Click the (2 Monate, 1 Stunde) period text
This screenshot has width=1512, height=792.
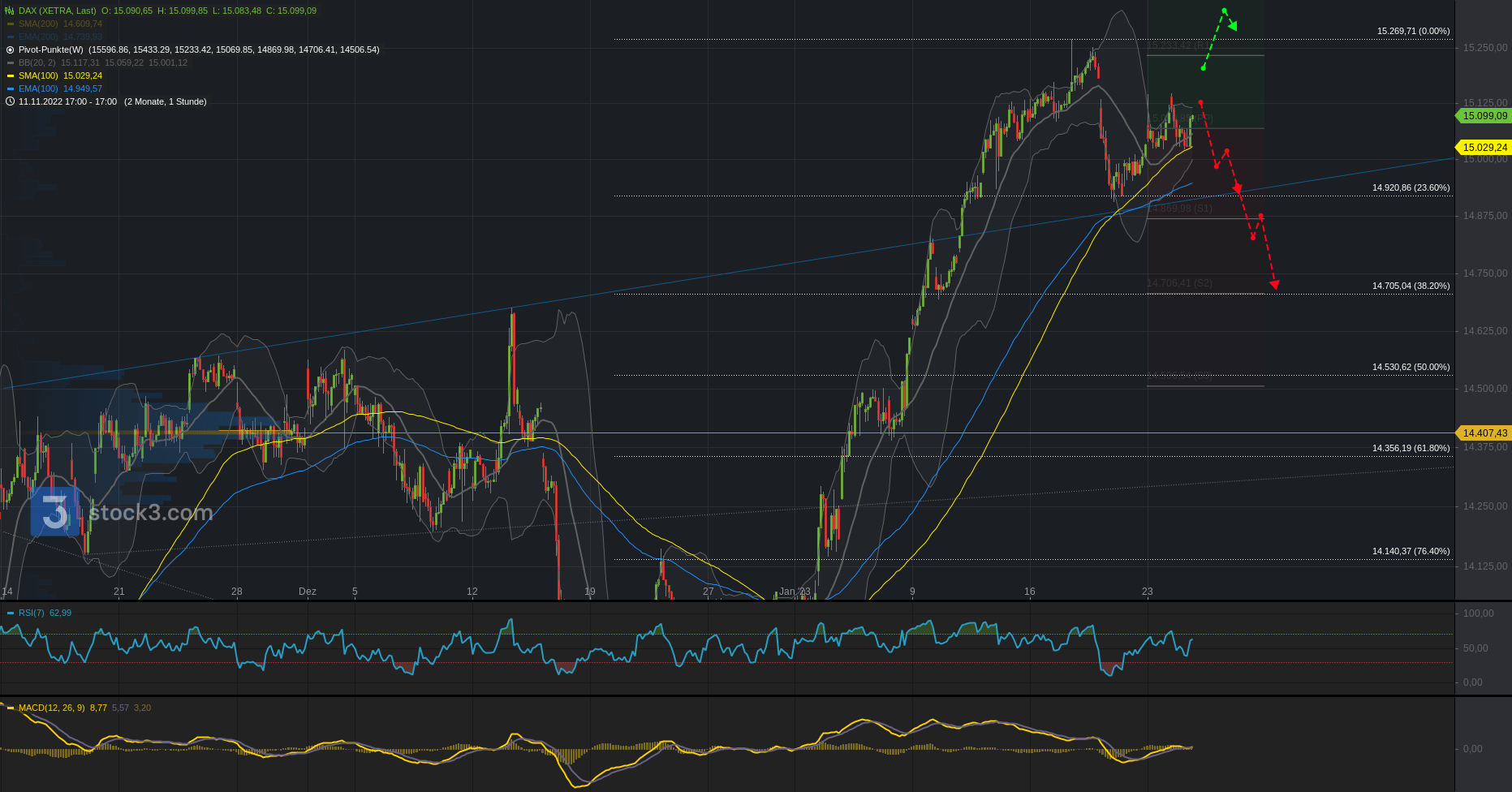tap(166, 101)
